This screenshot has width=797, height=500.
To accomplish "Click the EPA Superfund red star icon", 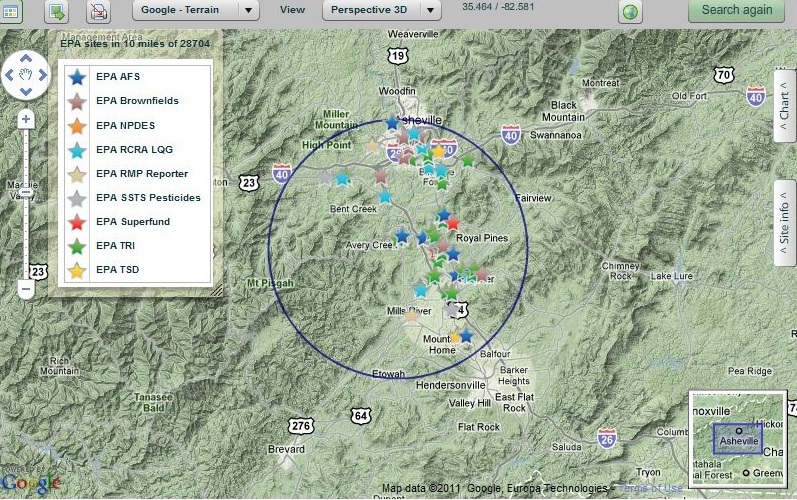I will (x=77, y=222).
